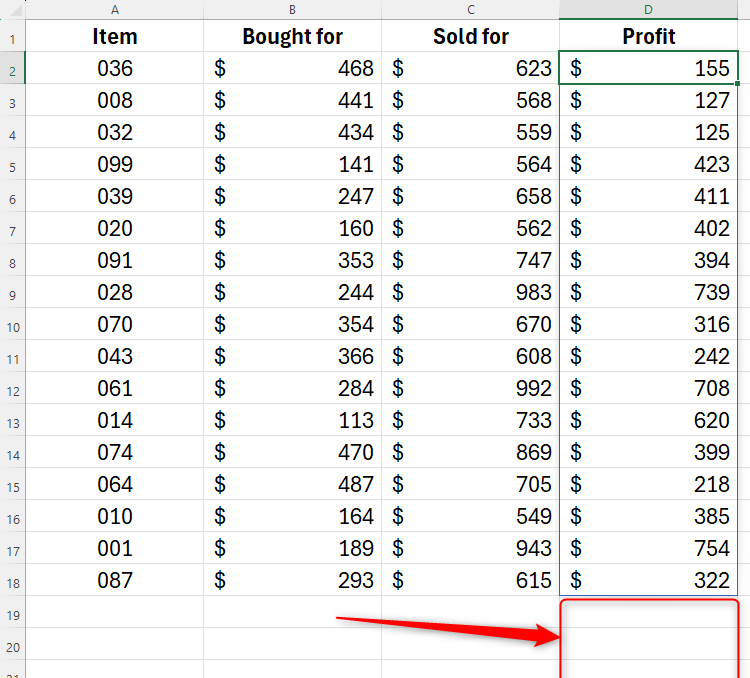This screenshot has width=750, height=678.
Task: Select row 18 header
Action: click(12, 581)
